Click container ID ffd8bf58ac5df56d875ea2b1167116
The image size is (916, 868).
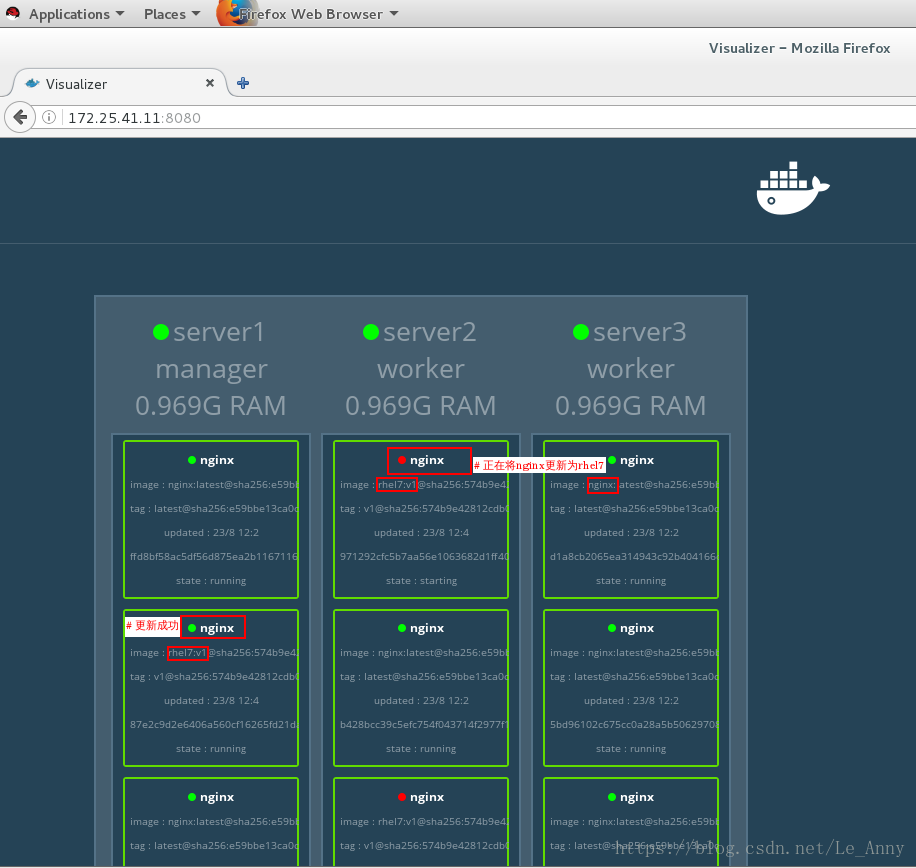(x=214, y=557)
